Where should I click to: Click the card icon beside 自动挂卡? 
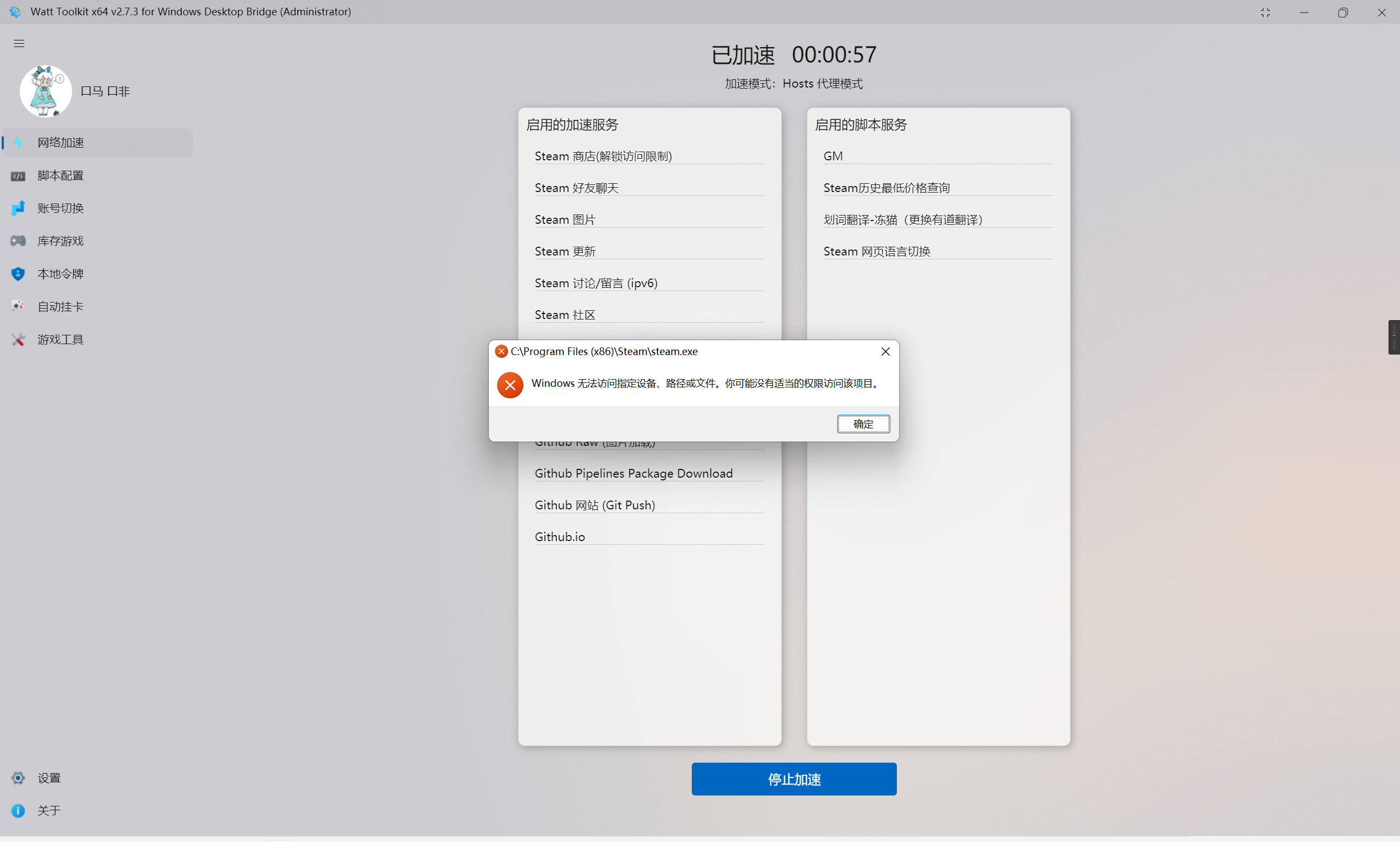point(18,306)
